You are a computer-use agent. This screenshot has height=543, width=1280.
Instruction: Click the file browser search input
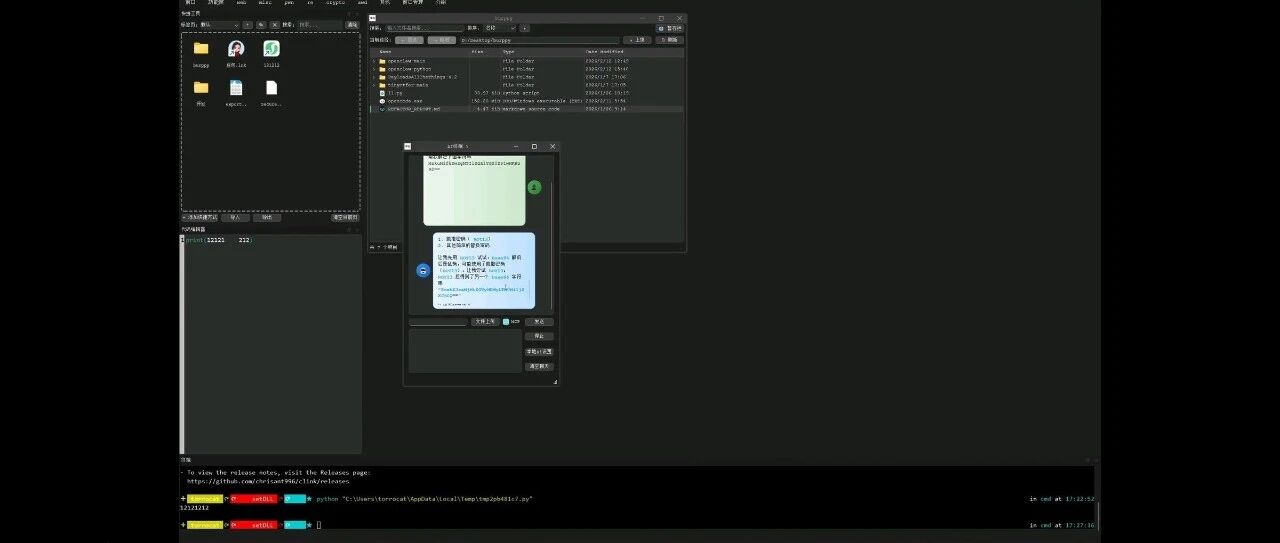click(x=424, y=28)
